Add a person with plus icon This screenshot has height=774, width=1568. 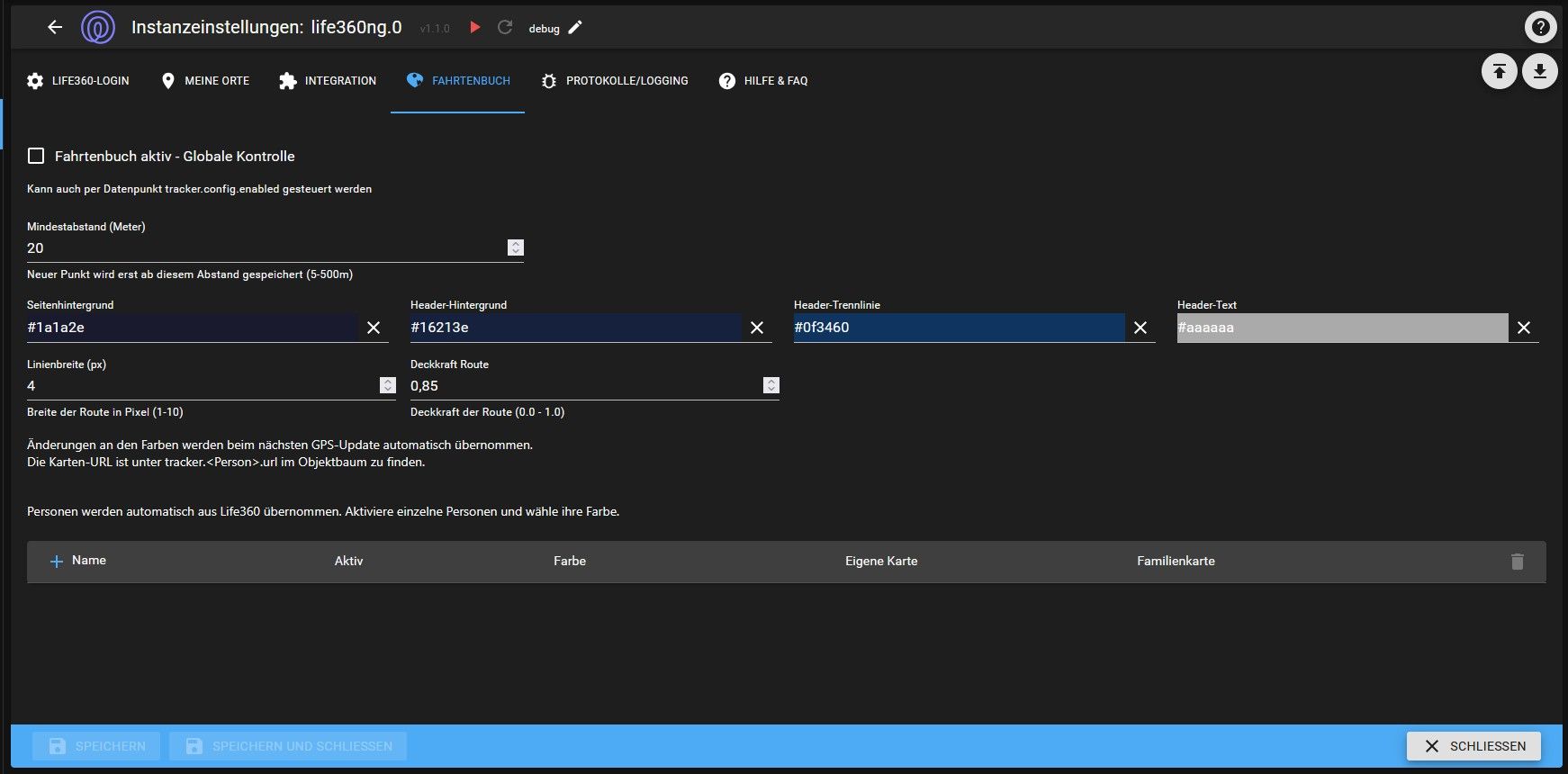[x=56, y=561]
